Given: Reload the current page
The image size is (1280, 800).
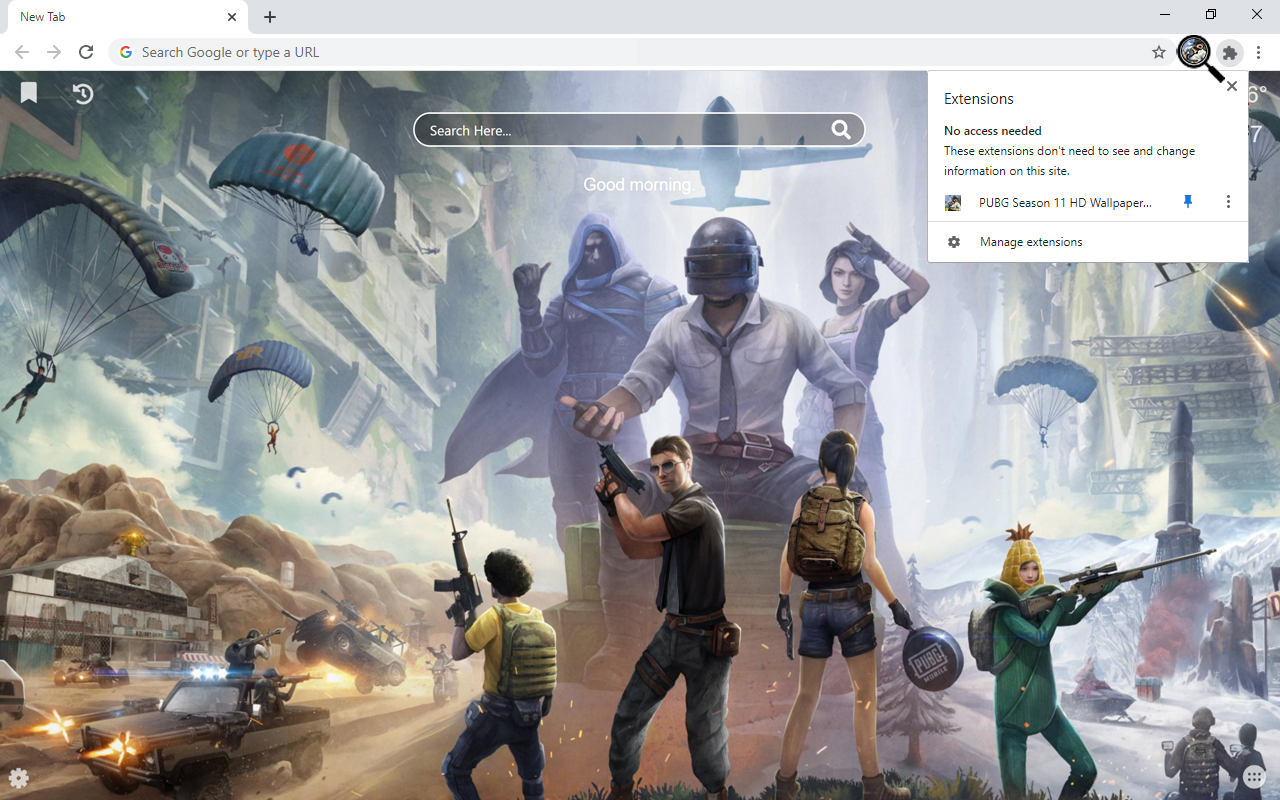Looking at the screenshot, I should coord(86,52).
